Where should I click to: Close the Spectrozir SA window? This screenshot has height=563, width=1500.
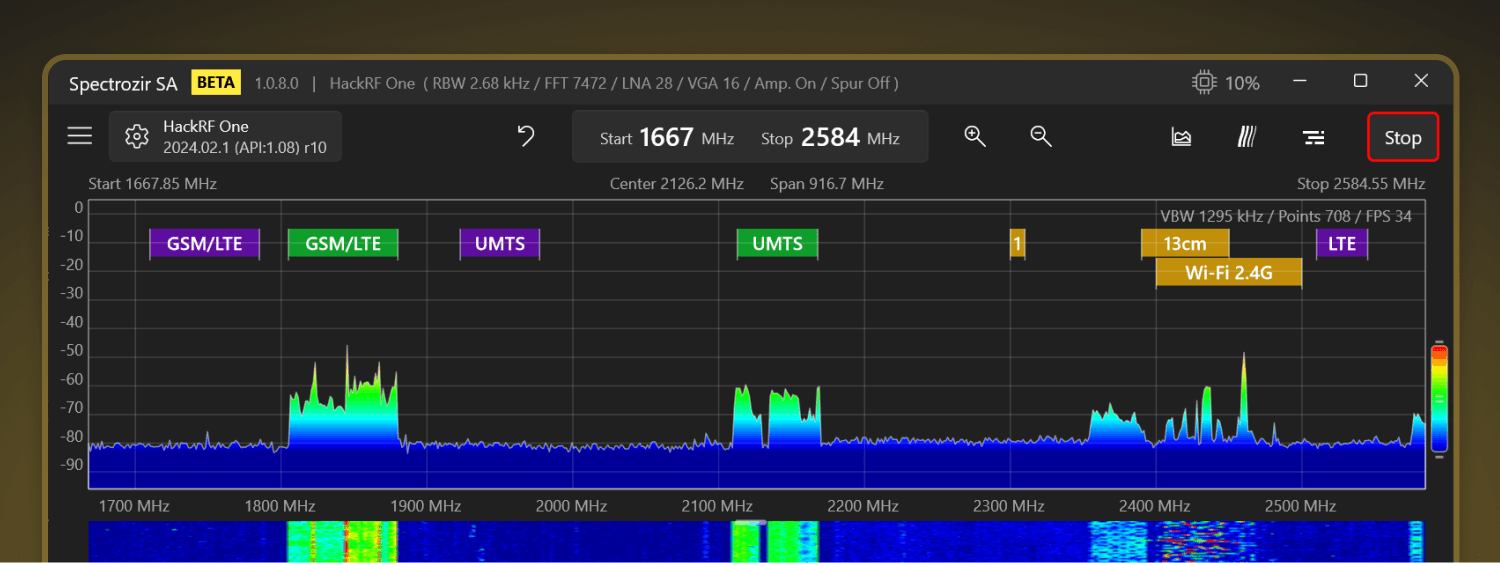coord(1421,81)
